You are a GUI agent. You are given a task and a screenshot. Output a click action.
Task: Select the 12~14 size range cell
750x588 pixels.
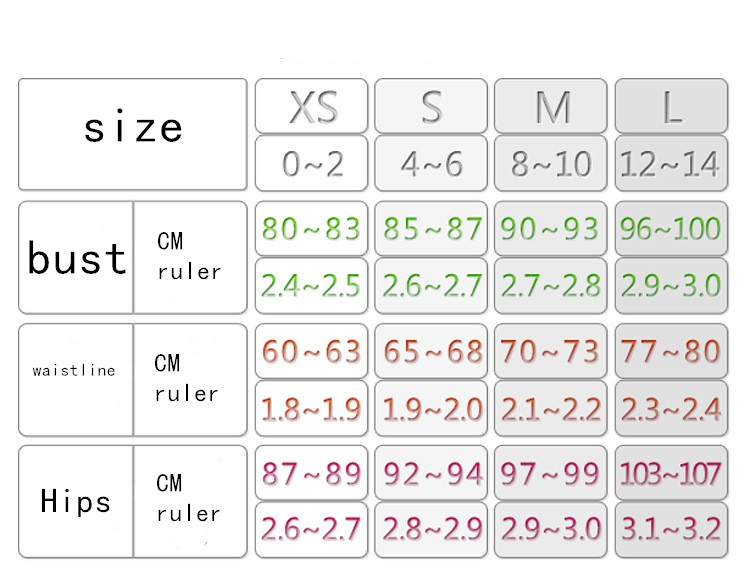tap(671, 163)
